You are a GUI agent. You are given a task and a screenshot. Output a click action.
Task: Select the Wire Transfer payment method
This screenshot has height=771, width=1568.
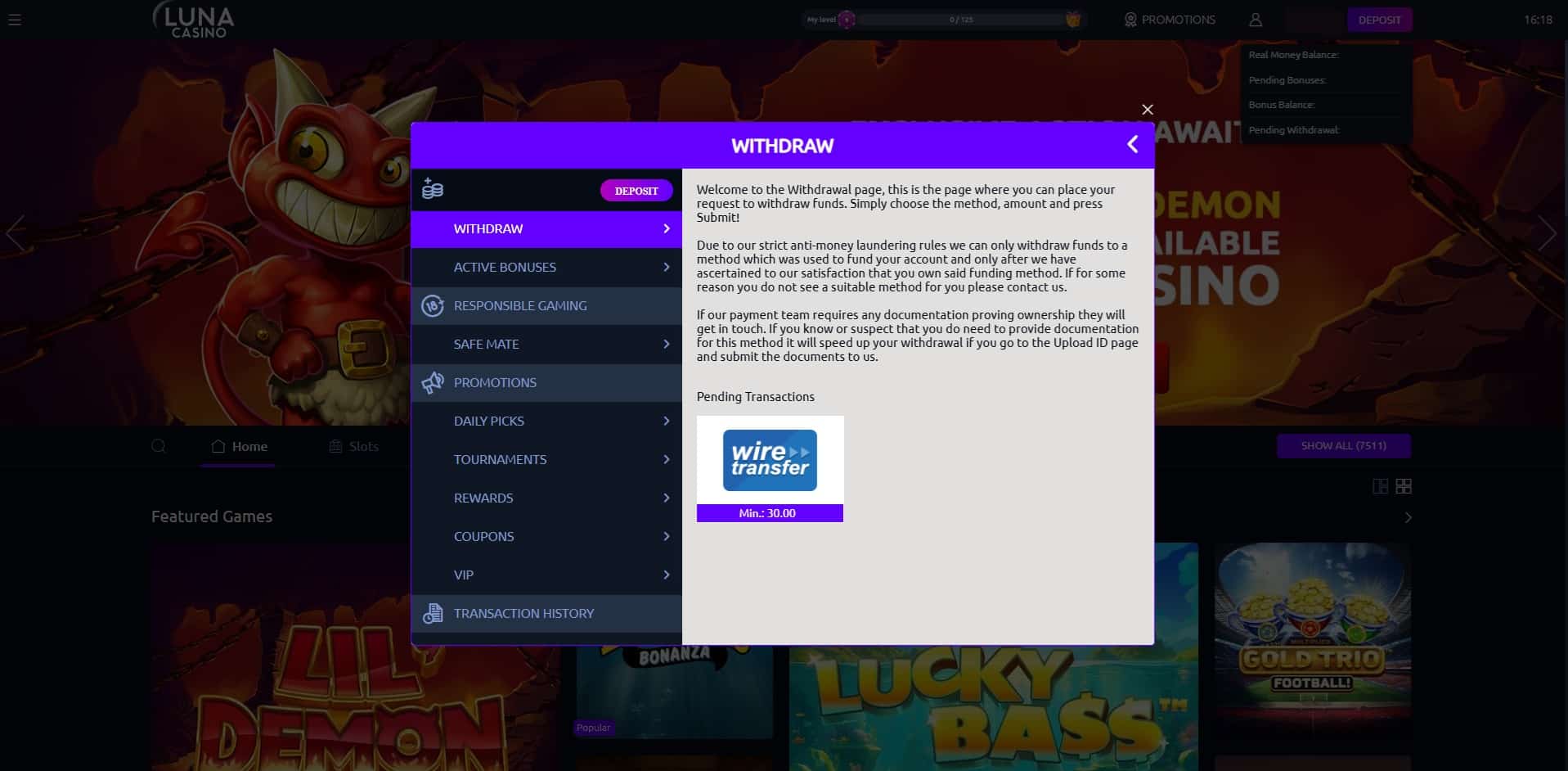pos(770,460)
